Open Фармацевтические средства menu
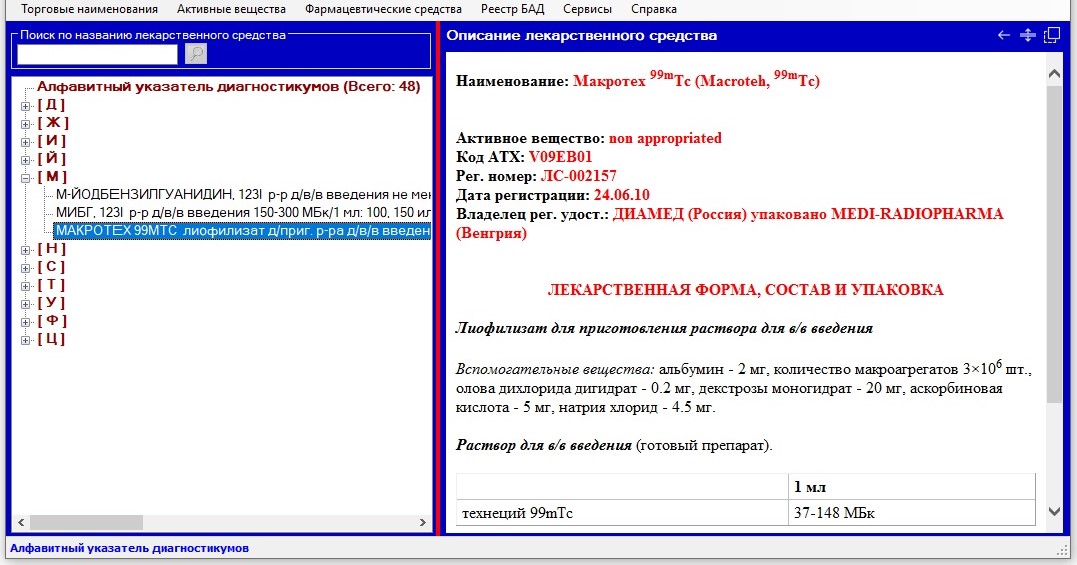 [383, 9]
